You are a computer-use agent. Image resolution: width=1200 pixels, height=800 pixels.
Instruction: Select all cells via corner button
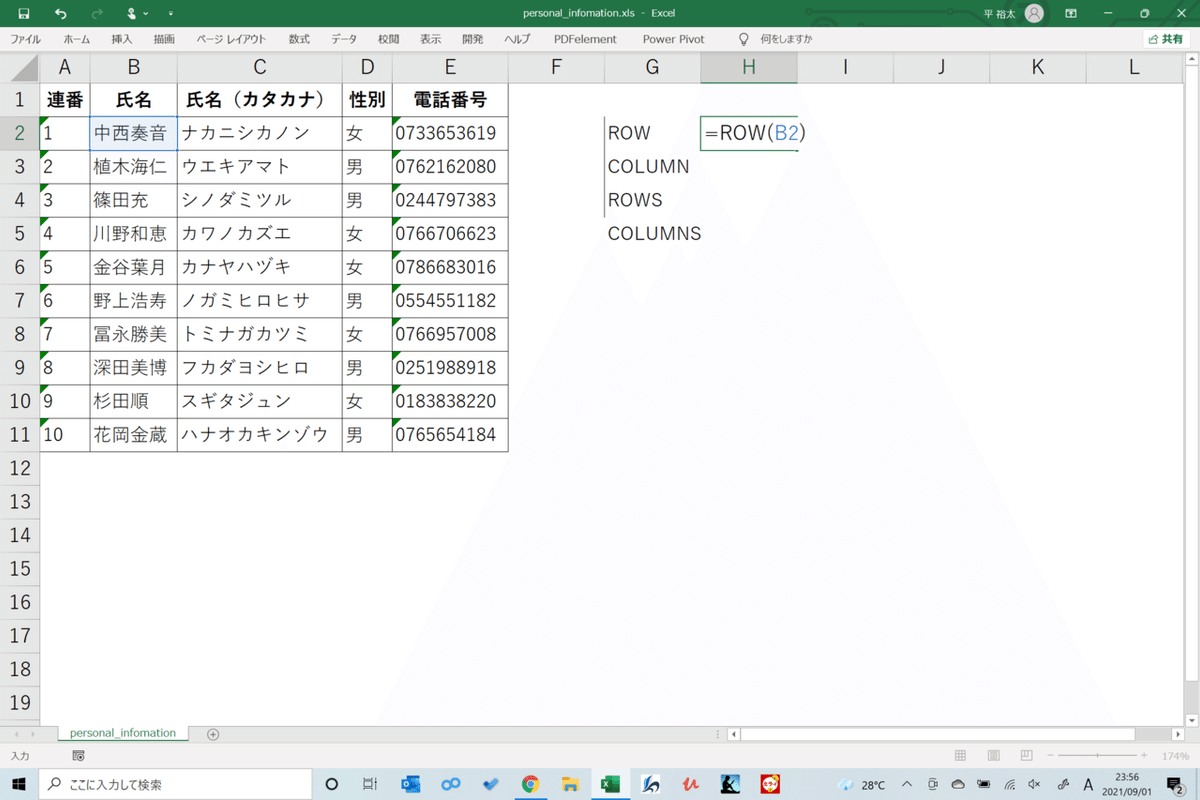20,67
